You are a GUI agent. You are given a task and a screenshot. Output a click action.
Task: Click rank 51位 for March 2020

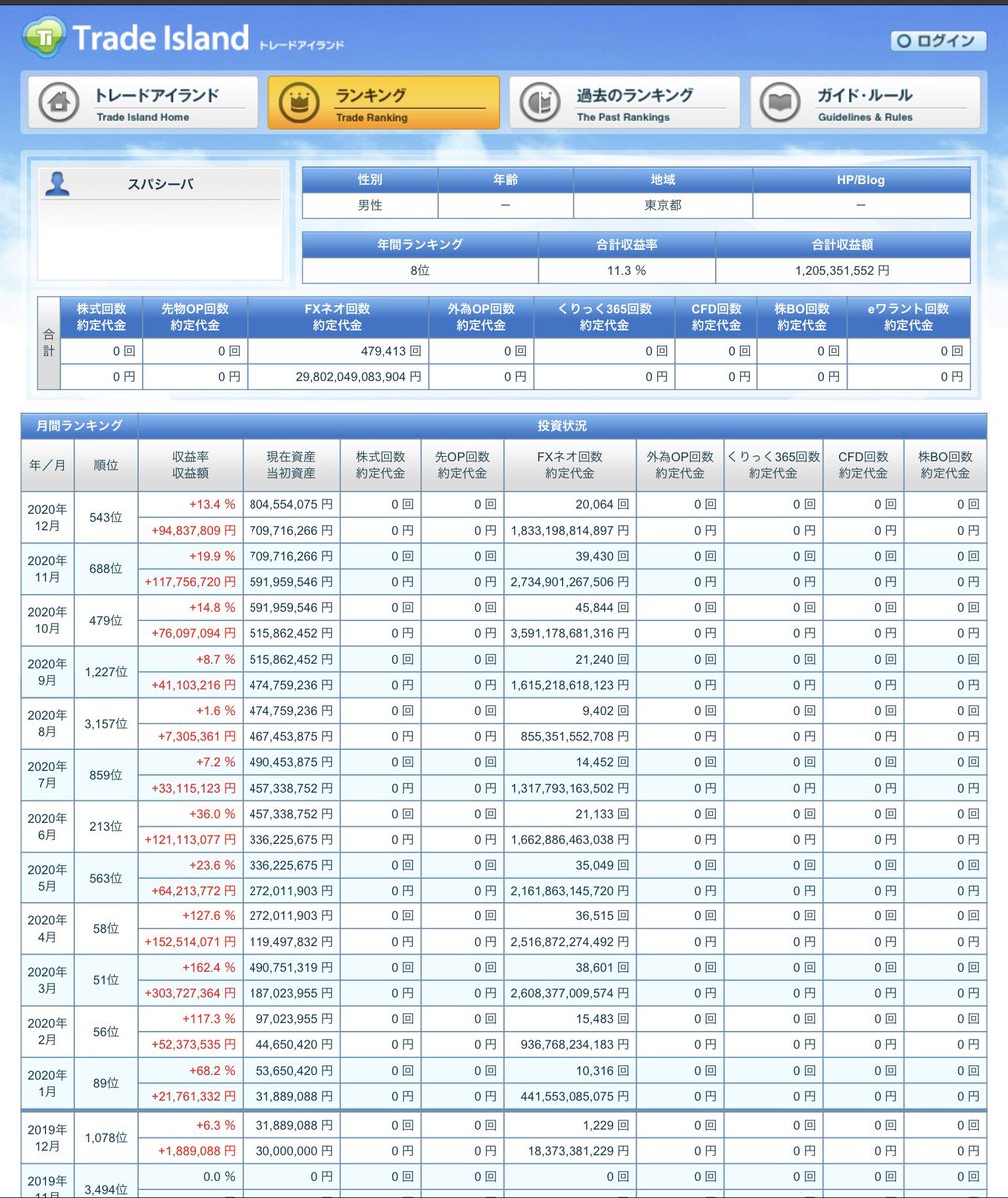point(106,981)
